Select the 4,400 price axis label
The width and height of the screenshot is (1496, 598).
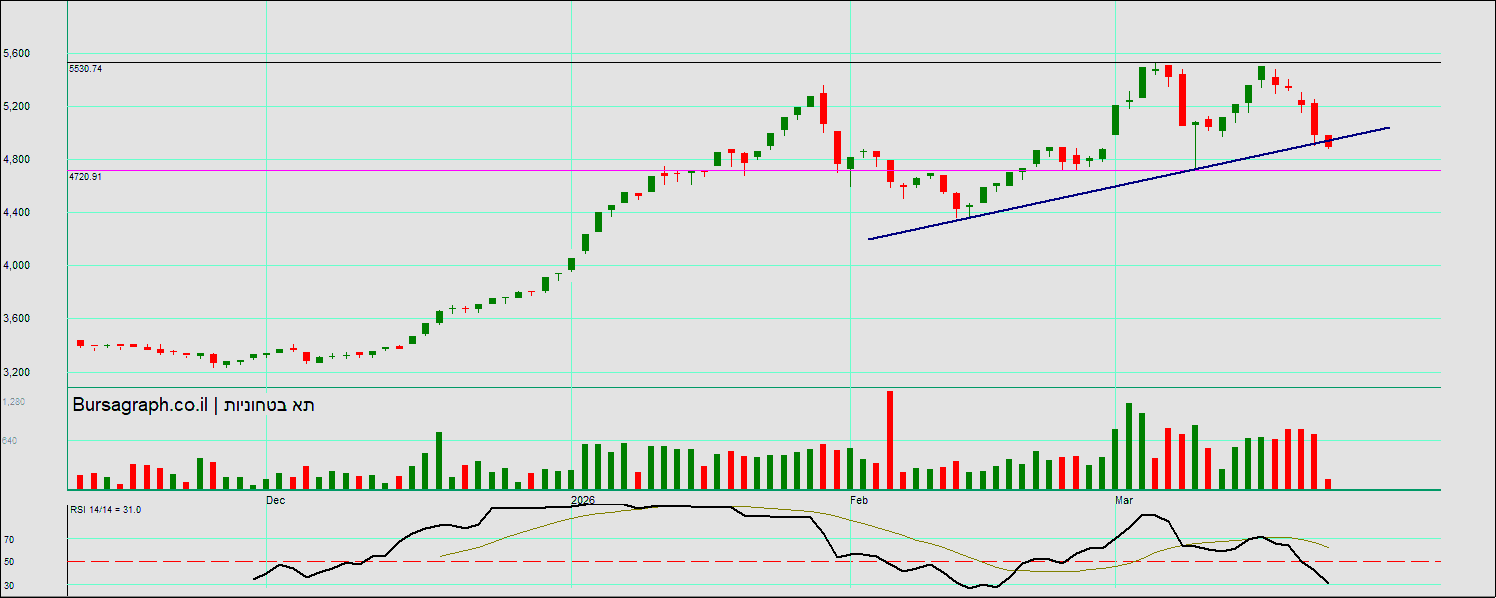(x=16, y=213)
